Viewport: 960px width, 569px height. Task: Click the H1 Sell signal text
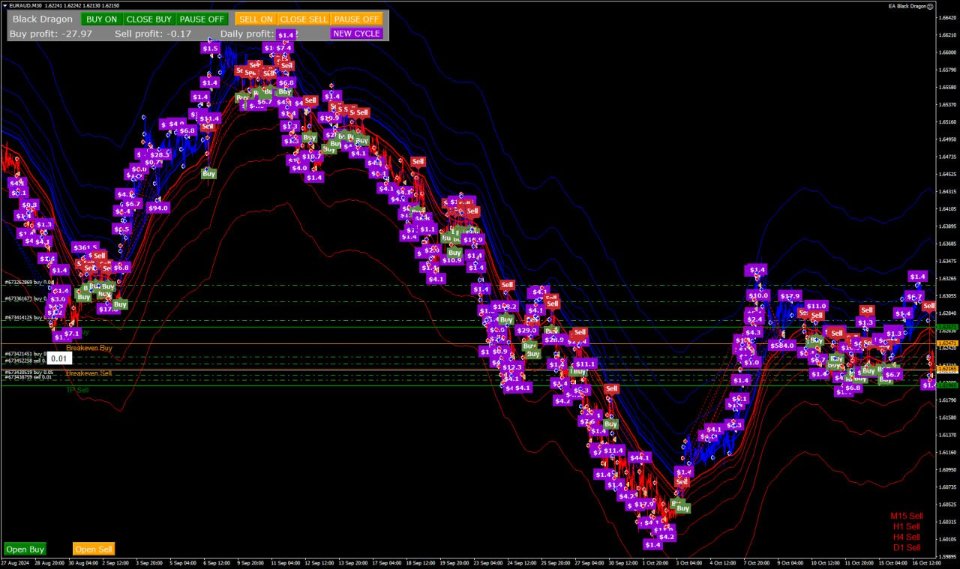tap(907, 526)
